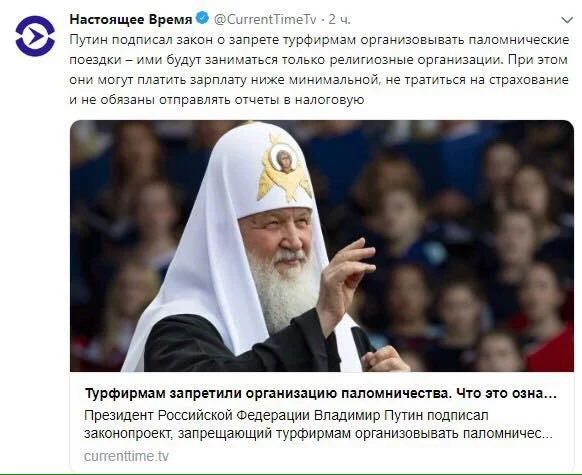Click the black microphone in the photo
The height and width of the screenshot is (475, 582).
(362, 340)
